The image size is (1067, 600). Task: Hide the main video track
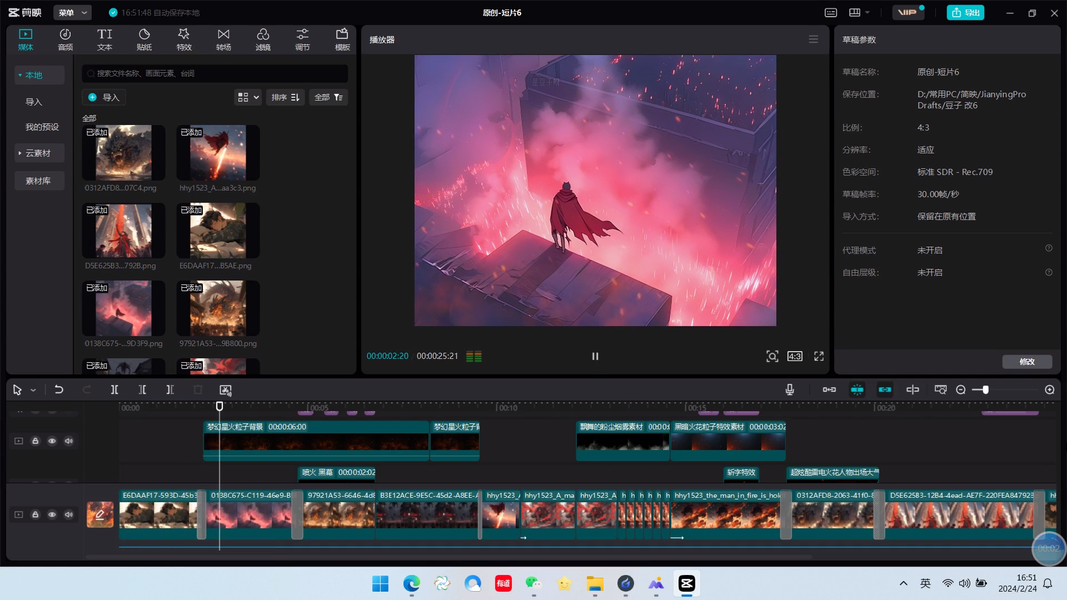click(52, 514)
